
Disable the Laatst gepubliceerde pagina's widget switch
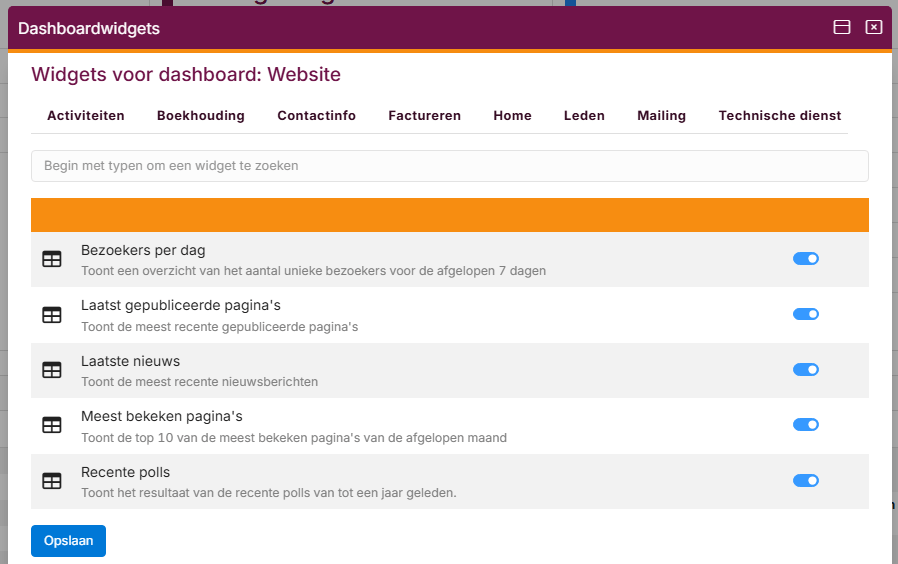806,314
